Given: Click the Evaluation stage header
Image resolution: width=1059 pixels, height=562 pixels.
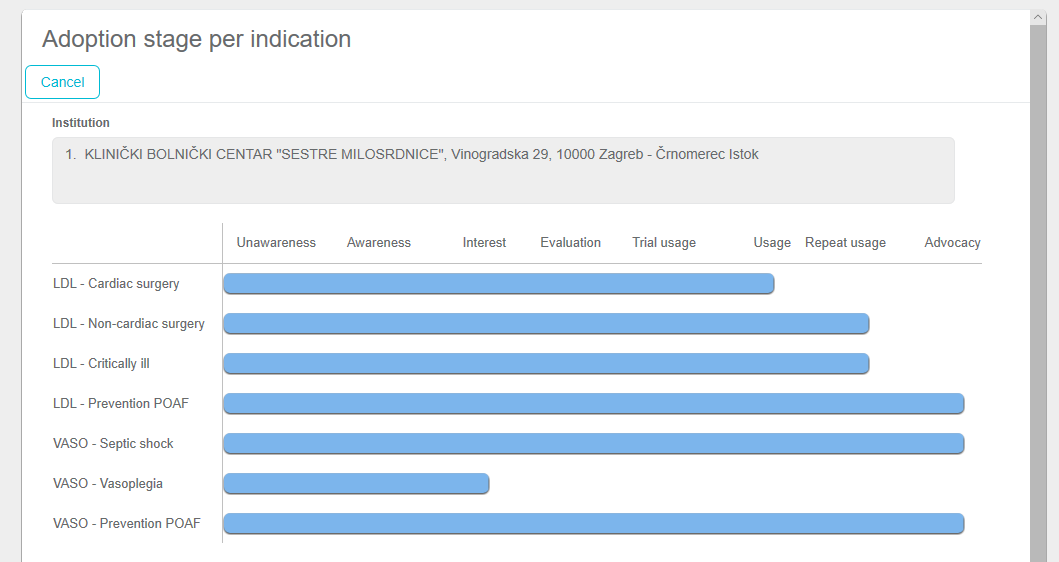Looking at the screenshot, I should pos(570,243).
